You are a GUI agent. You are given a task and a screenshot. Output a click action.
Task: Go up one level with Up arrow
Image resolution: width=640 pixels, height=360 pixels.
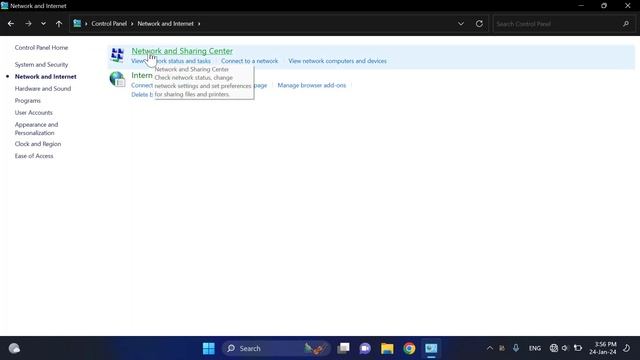(x=59, y=24)
